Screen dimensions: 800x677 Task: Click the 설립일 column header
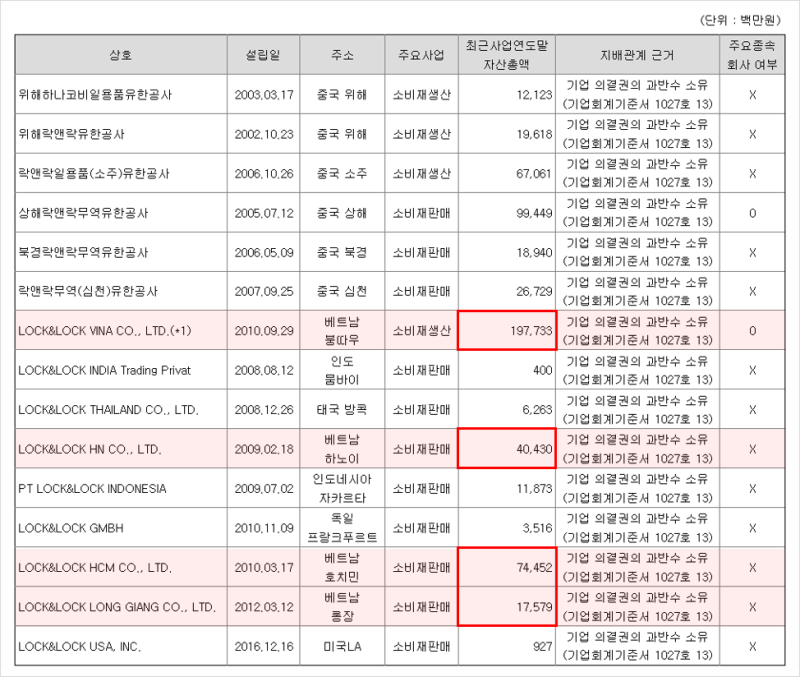point(263,55)
